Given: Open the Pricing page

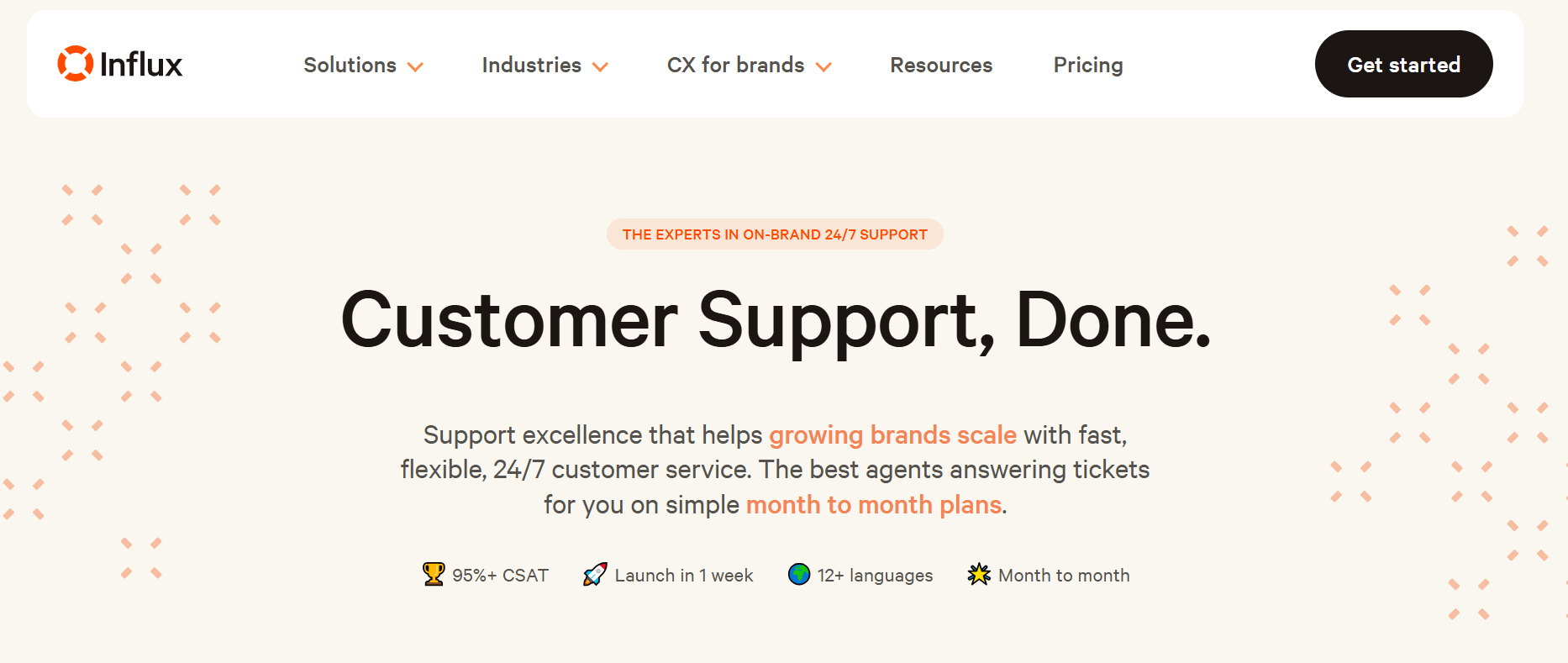Looking at the screenshot, I should pyautogui.click(x=1088, y=66).
